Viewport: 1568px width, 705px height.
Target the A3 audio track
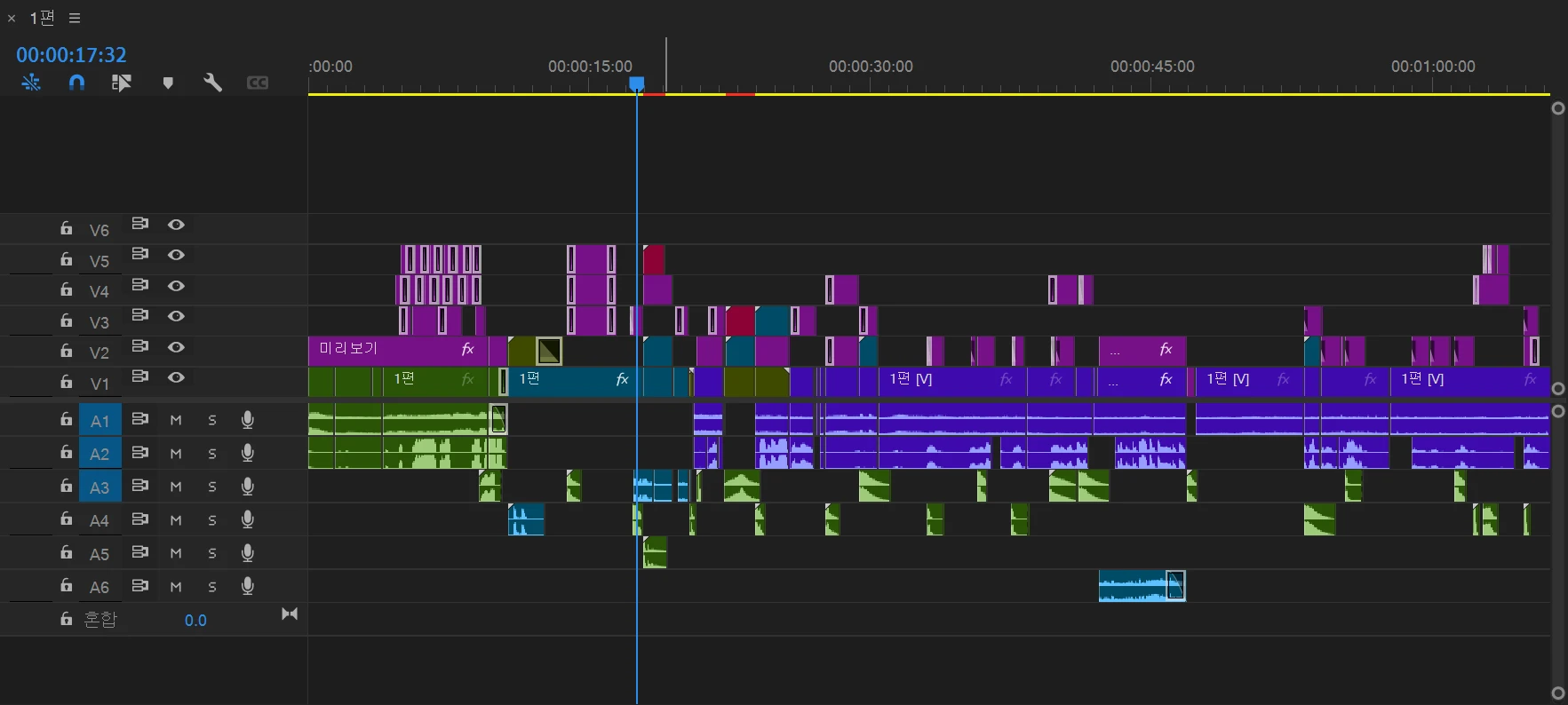pos(99,487)
